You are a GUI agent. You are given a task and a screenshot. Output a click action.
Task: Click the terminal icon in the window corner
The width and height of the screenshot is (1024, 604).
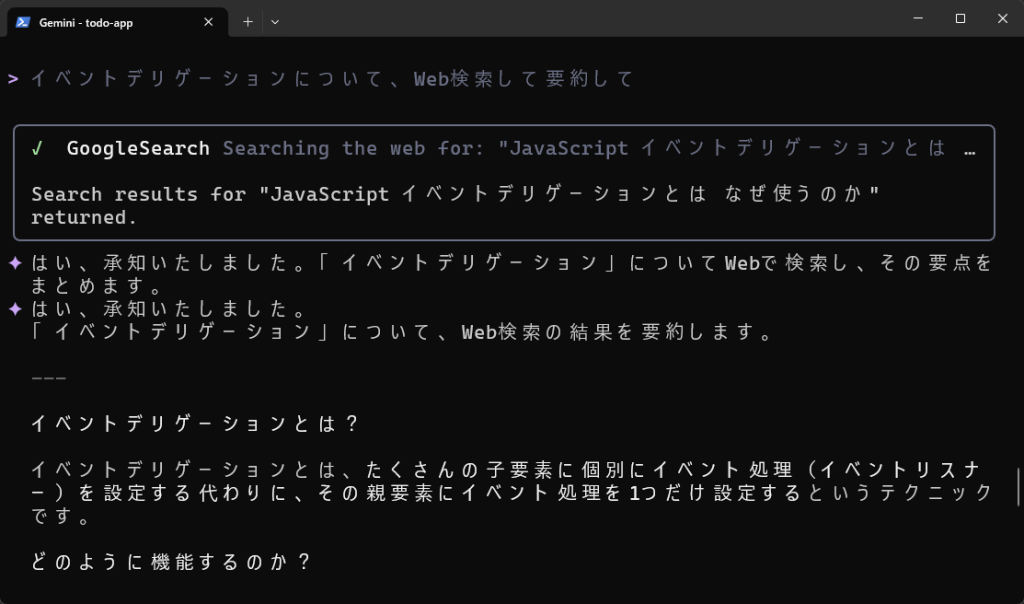[x=22, y=19]
